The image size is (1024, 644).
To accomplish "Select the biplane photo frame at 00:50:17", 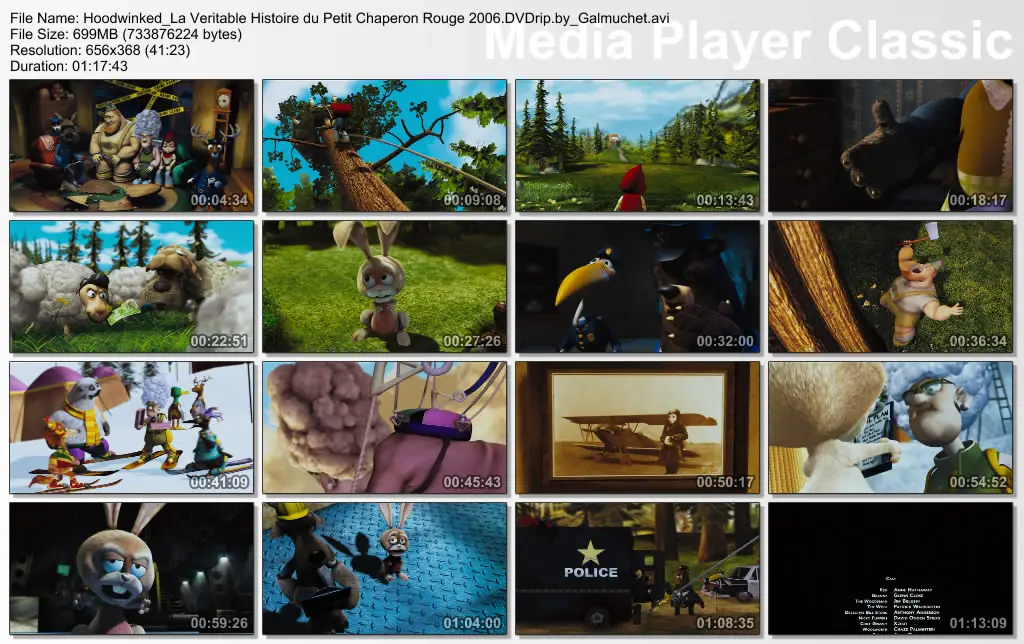I will (x=637, y=428).
